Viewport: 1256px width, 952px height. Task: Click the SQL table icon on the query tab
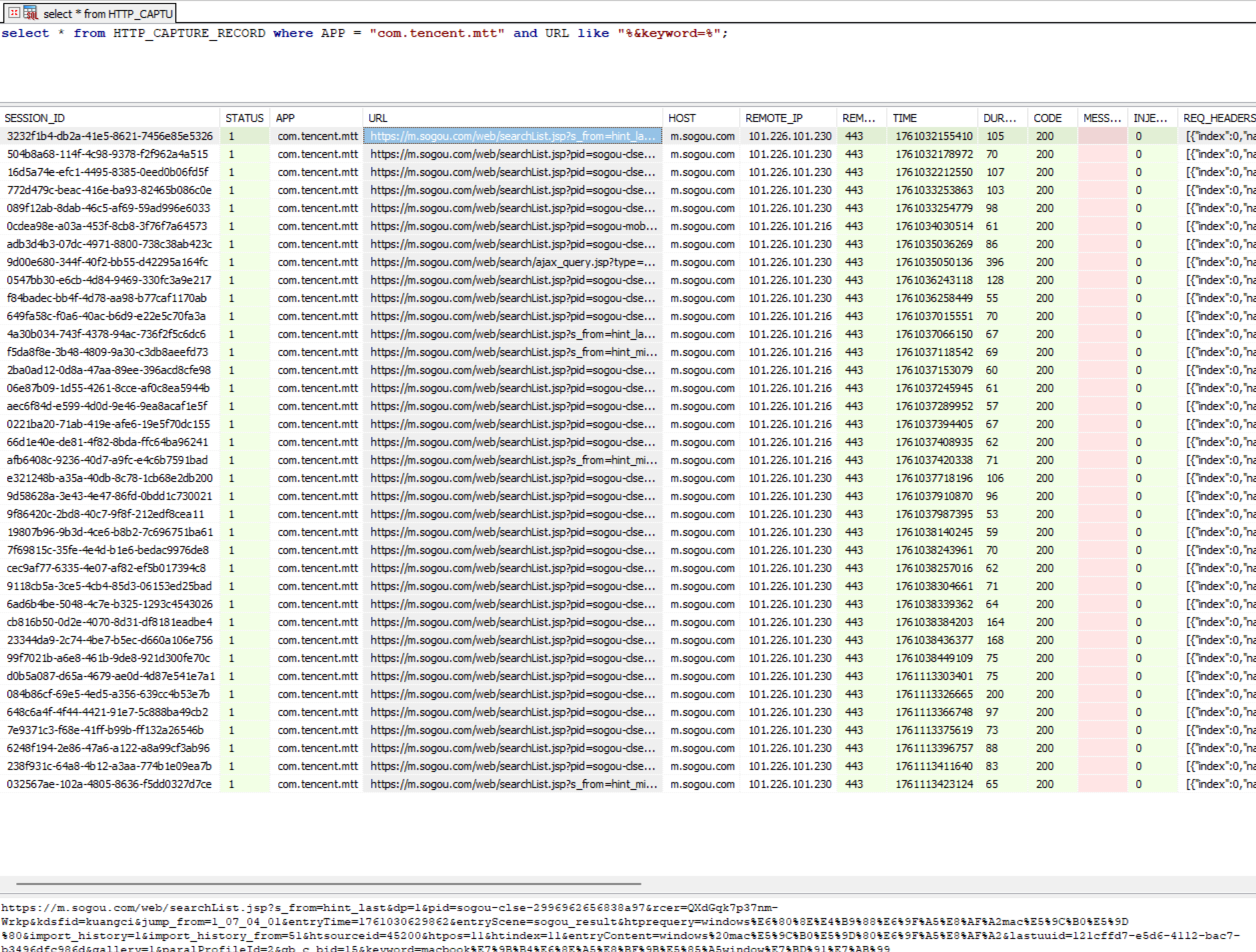click(x=30, y=13)
